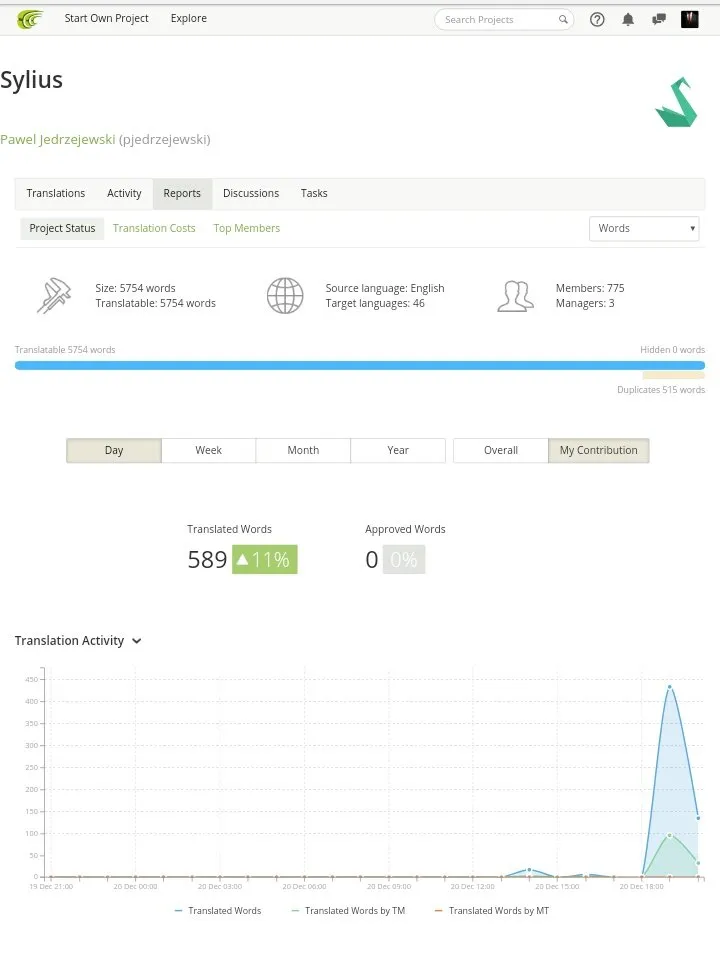Open the Tasks tab
Image resolution: width=720 pixels, height=973 pixels.
point(314,193)
